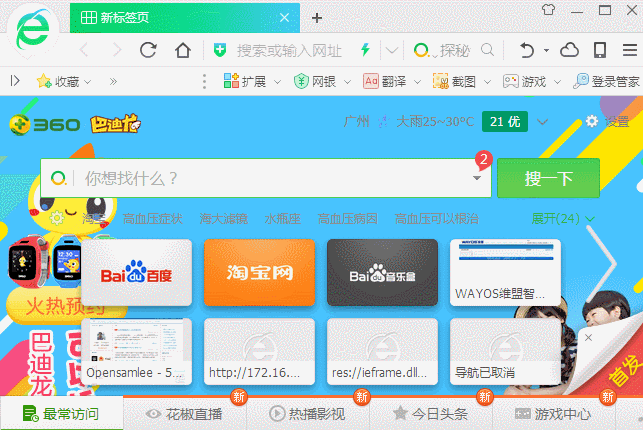Click the 截图 screenshot button
Screen dimensions: 643x430
tap(454, 81)
